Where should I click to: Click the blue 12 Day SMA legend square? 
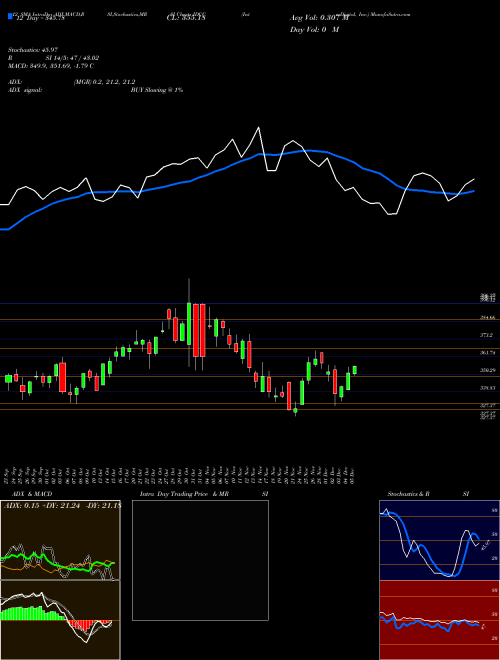pos(10,16)
